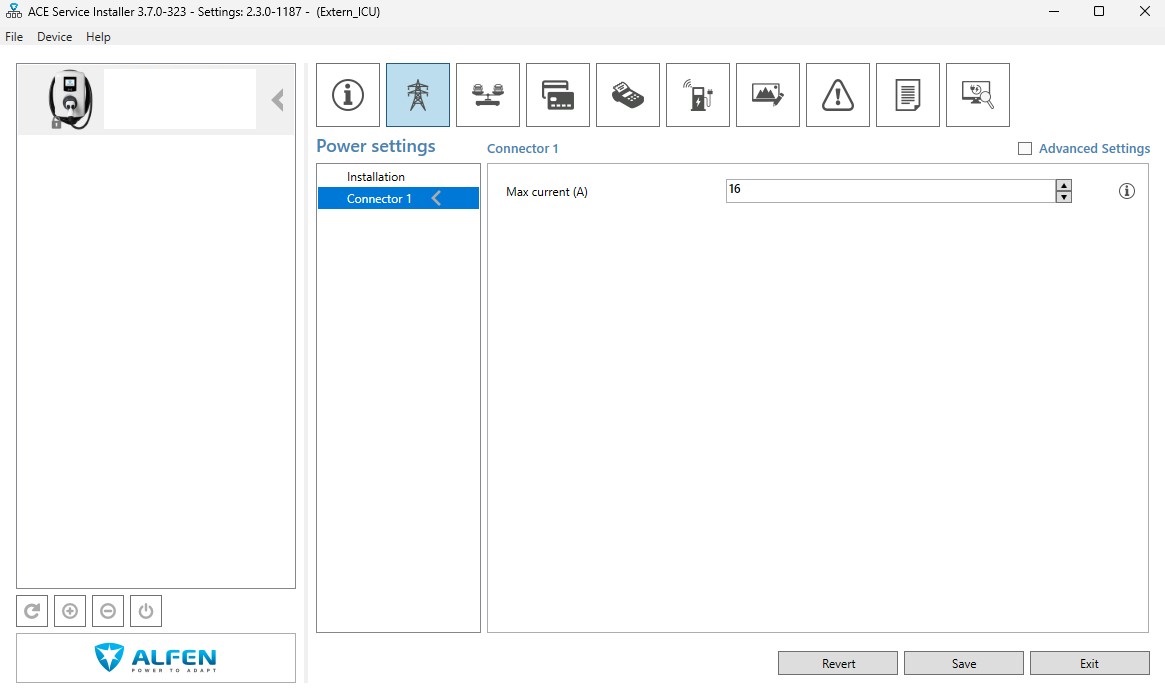Image resolution: width=1165 pixels, height=697 pixels.
Task: Click the remove device minus button
Action: (x=108, y=611)
